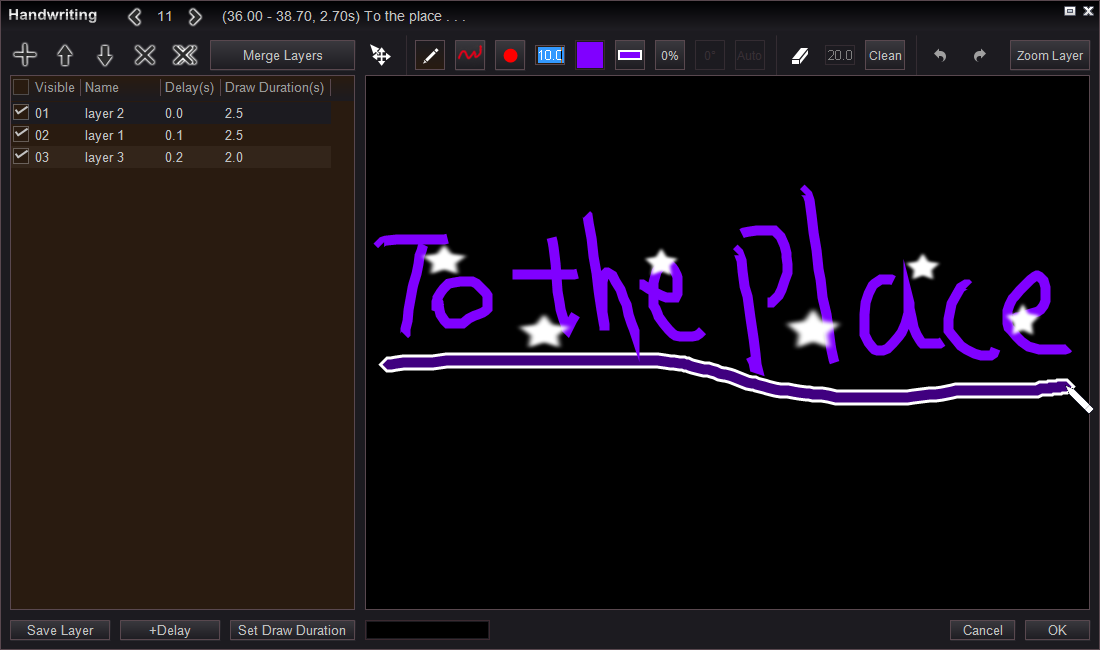Toggle visibility of layer 3

(21, 156)
